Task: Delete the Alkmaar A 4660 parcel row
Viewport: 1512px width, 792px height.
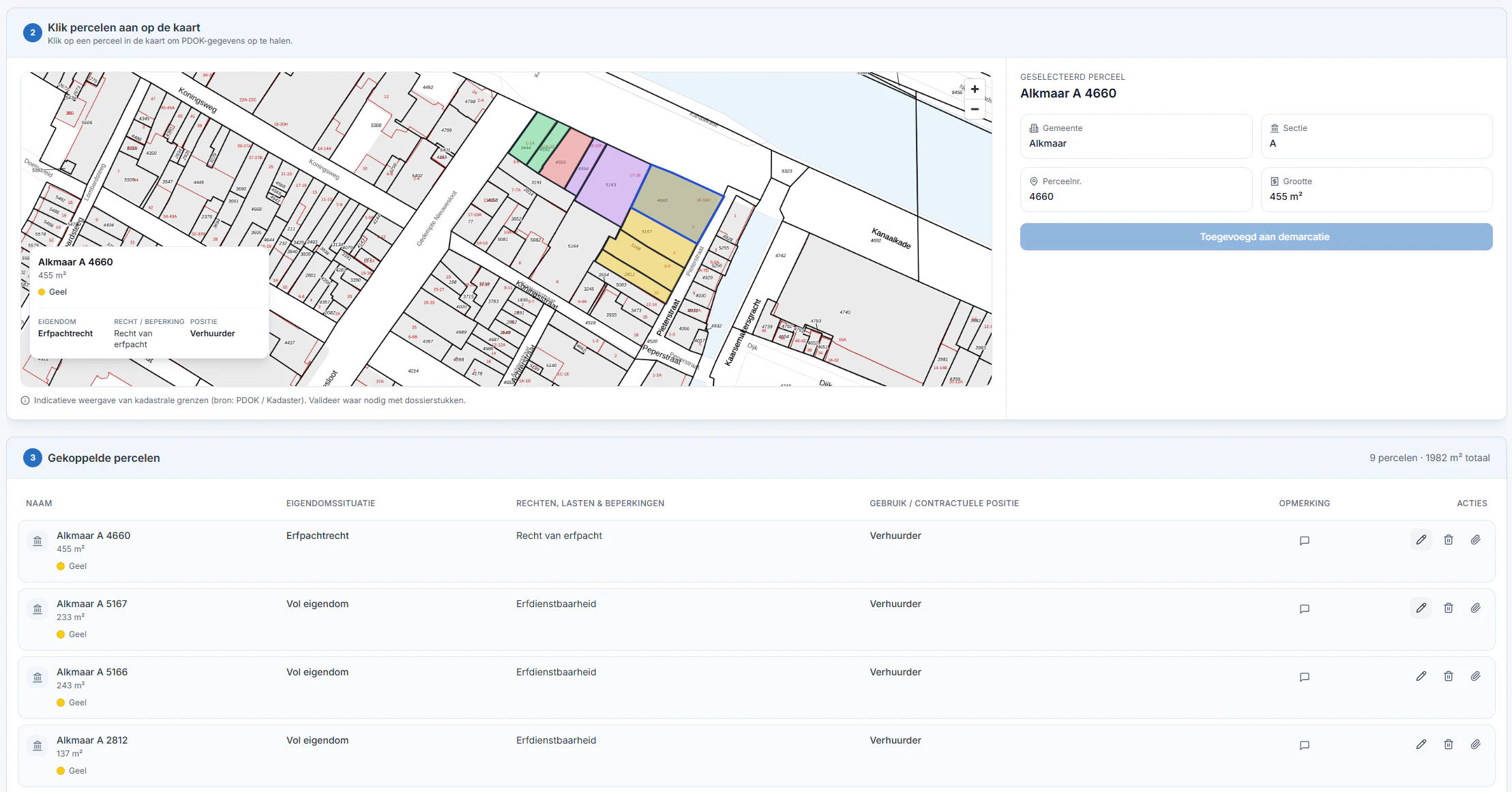Action: point(1449,540)
